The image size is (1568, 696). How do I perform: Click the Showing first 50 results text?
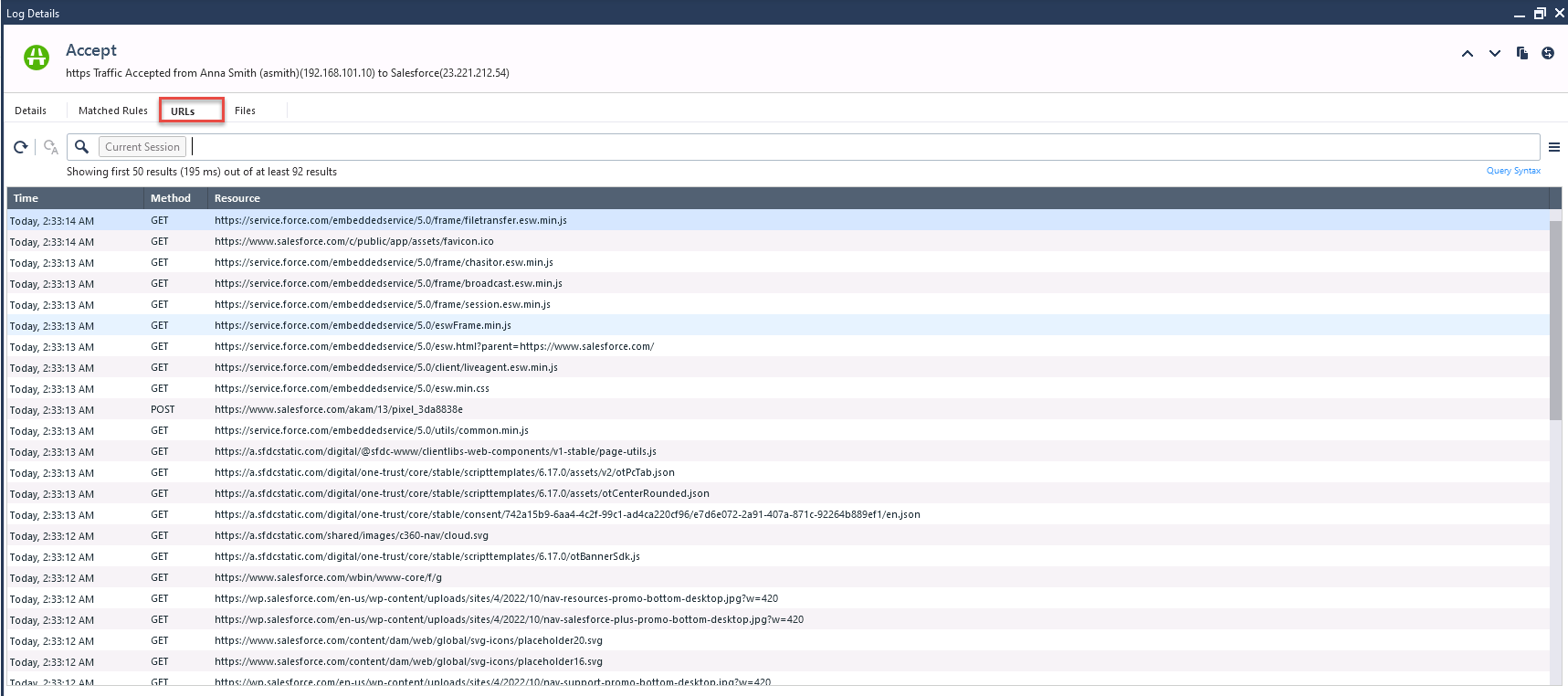(x=202, y=172)
